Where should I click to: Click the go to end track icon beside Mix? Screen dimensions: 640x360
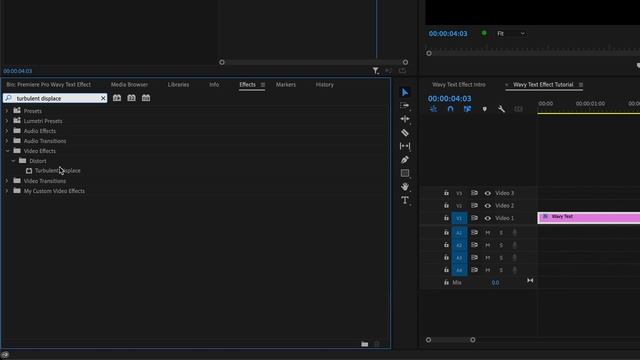[x=530, y=281]
